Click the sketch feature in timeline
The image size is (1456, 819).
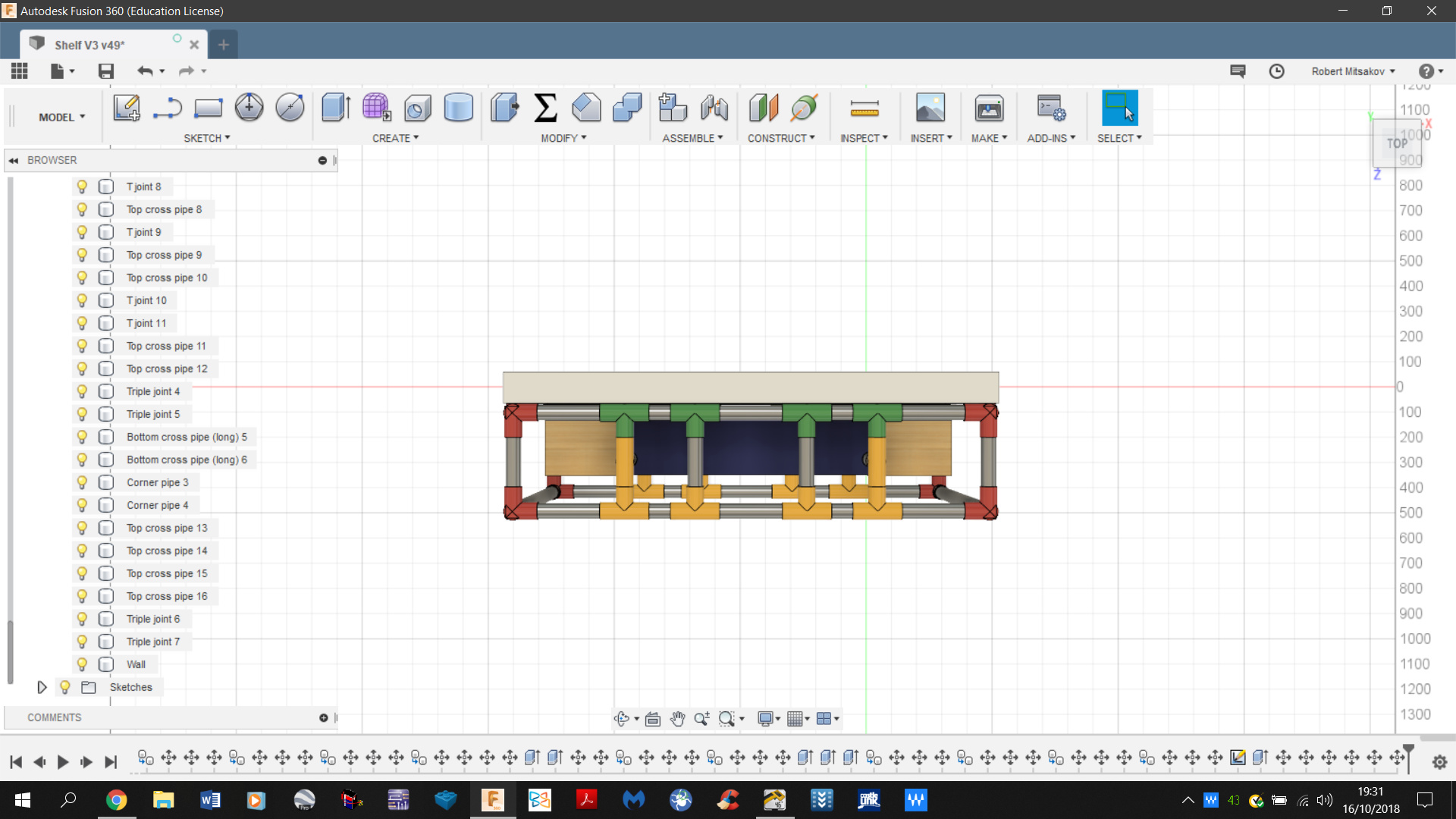[x=1238, y=757]
